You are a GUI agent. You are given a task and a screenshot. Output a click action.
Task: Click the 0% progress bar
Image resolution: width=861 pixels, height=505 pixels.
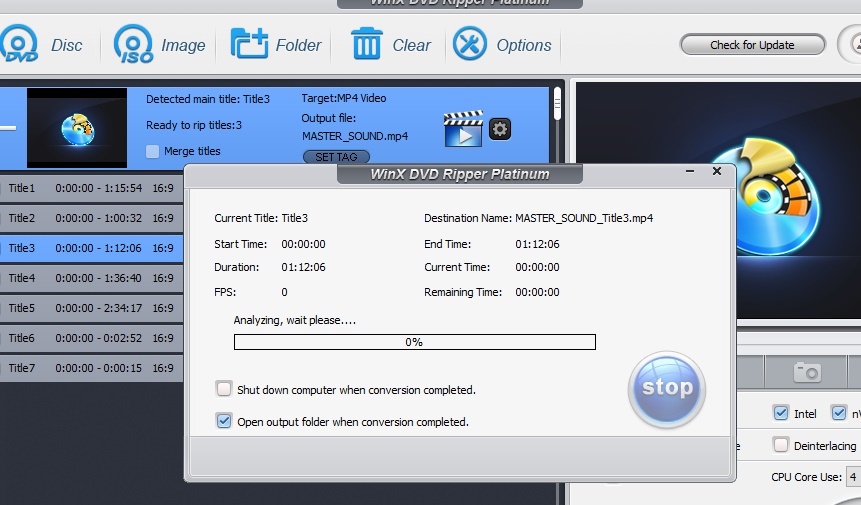415,342
